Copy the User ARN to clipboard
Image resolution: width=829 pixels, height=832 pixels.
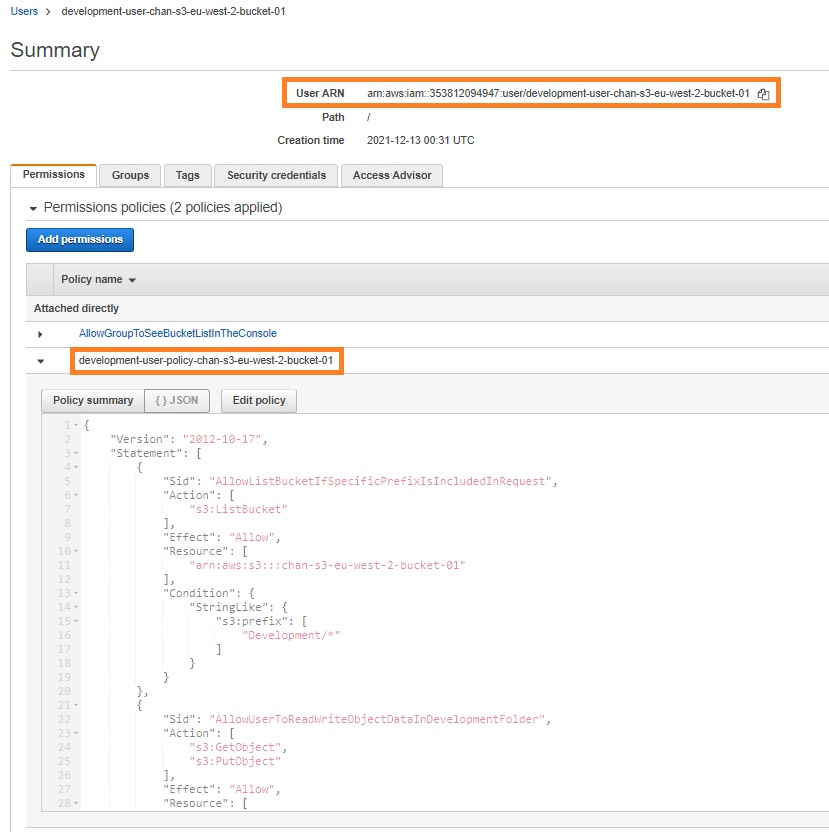coord(763,94)
